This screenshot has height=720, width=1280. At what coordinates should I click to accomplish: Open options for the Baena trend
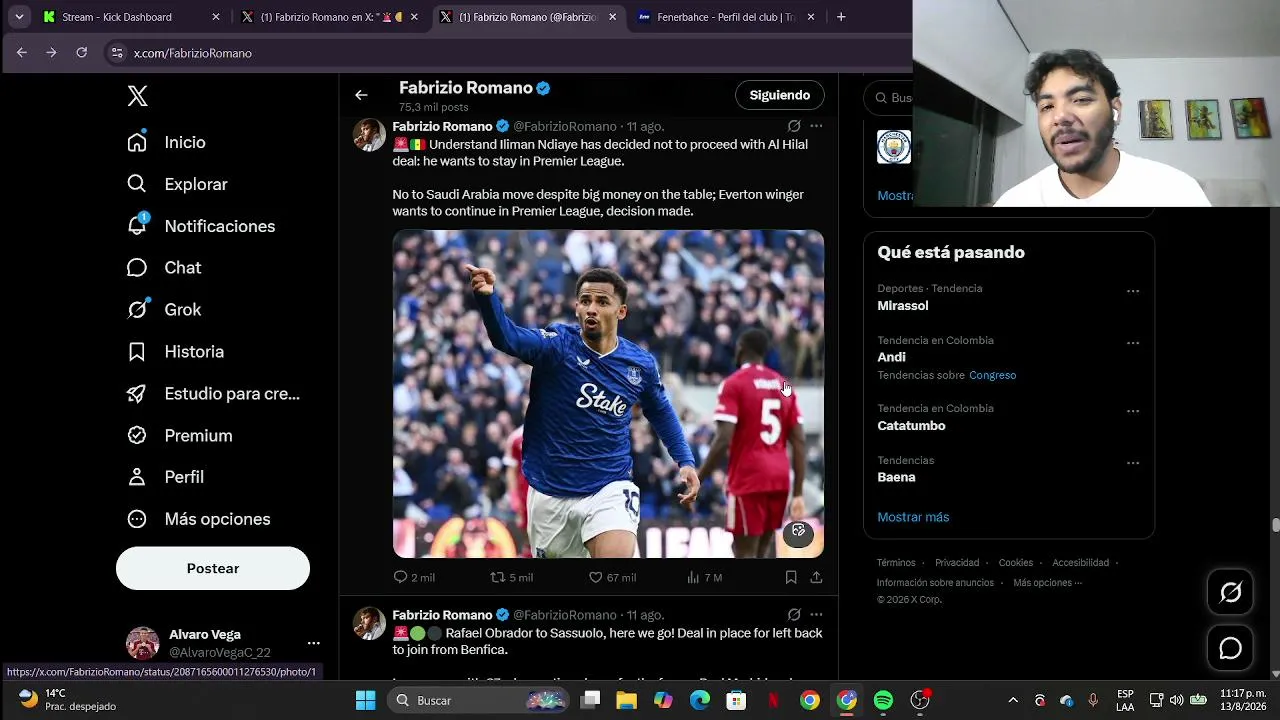click(x=1133, y=463)
